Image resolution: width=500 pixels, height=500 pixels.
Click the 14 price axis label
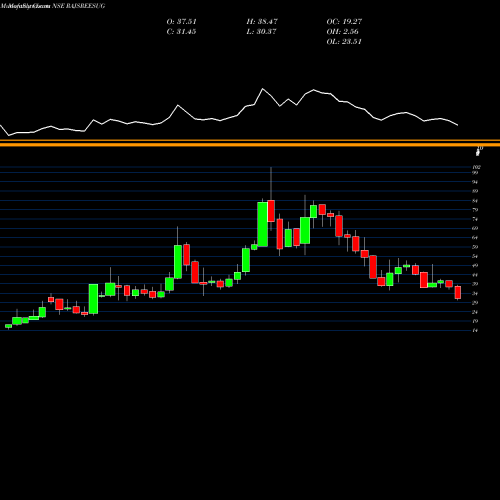pyautogui.click(x=475, y=330)
